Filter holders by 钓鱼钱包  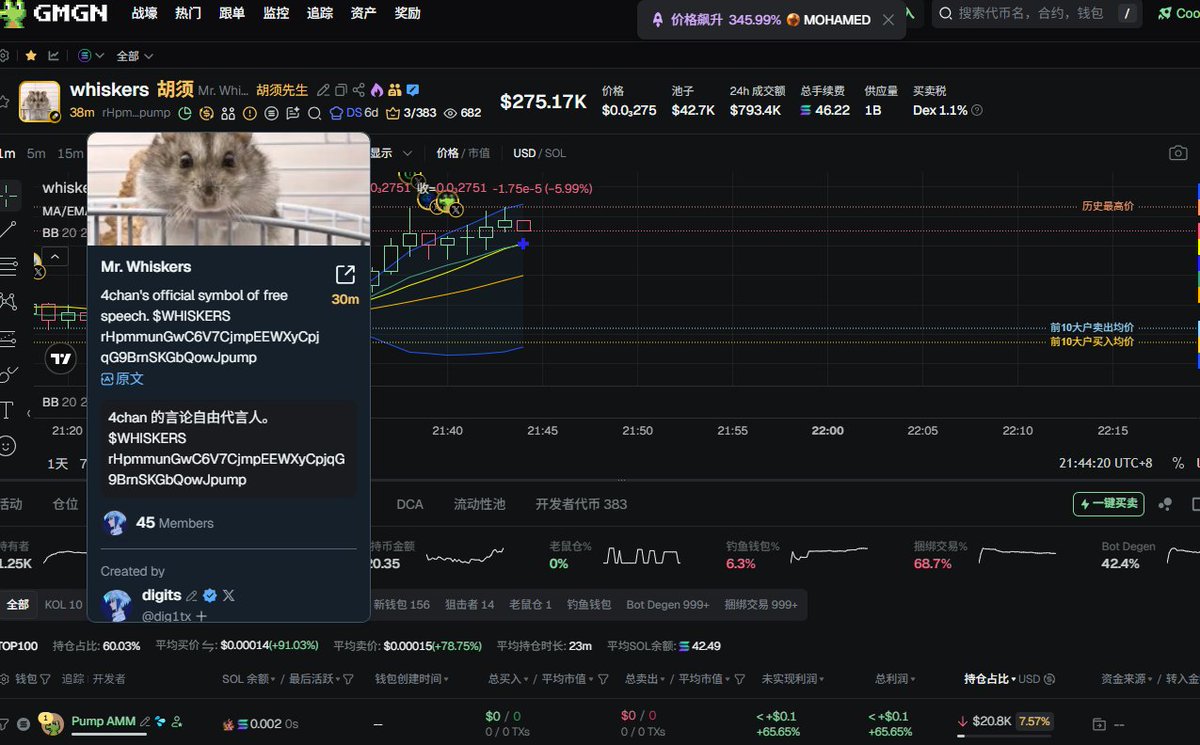(x=589, y=604)
